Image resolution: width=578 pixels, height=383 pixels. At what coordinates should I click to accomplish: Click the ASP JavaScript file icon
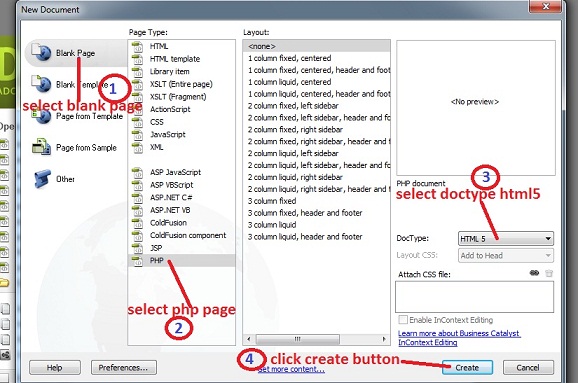[x=137, y=173]
